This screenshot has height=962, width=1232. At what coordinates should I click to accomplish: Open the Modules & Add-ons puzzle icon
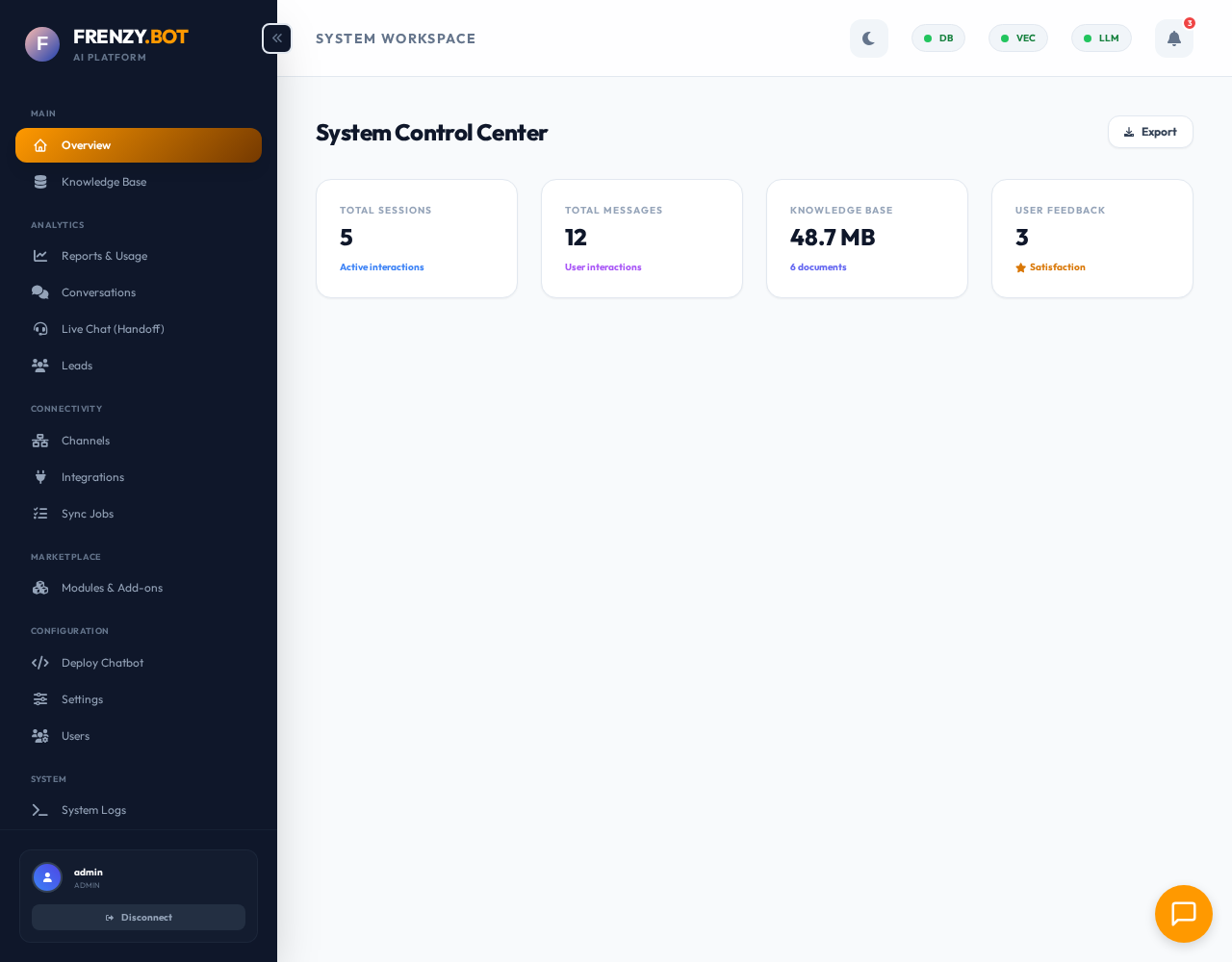(x=40, y=588)
